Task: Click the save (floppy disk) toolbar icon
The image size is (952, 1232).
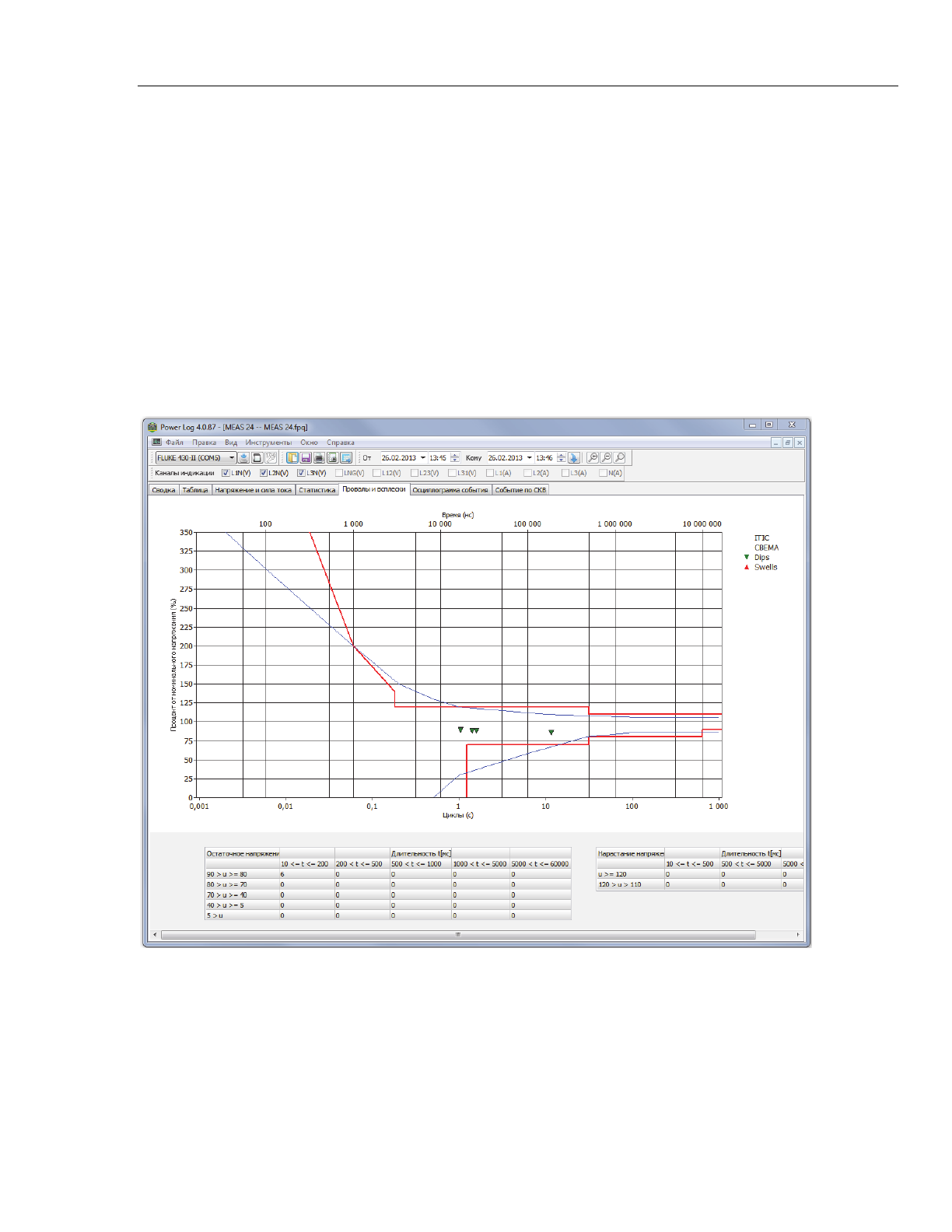Action: click(x=306, y=458)
